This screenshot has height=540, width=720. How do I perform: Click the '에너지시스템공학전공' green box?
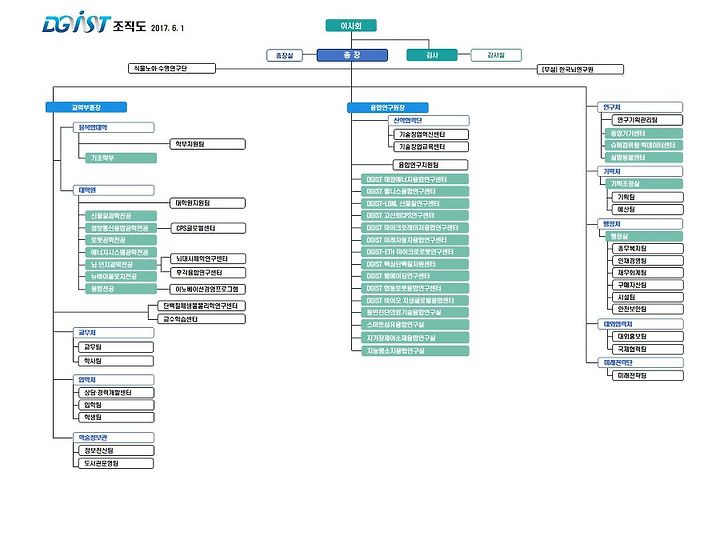(x=121, y=253)
